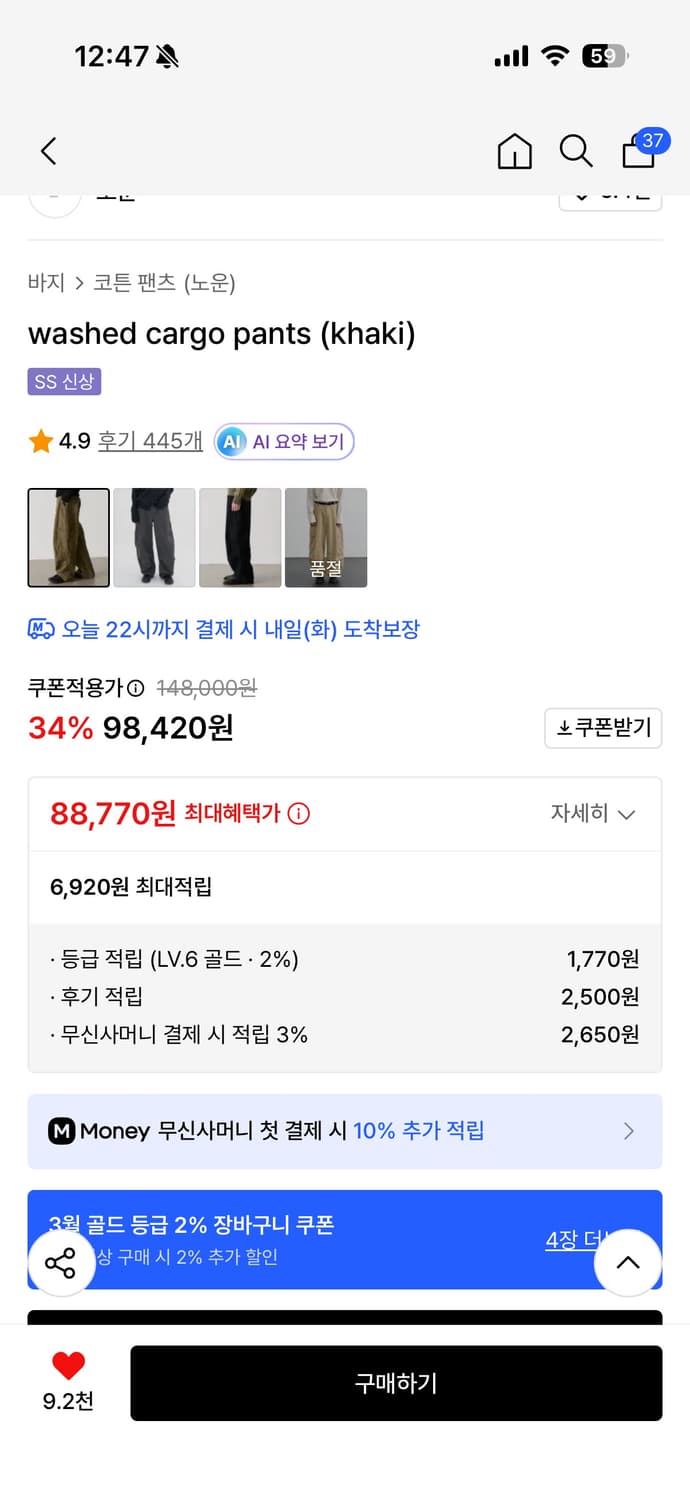Open the 쿠폰받기 coupon download button
Screen dimensions: 690x1500
(603, 728)
